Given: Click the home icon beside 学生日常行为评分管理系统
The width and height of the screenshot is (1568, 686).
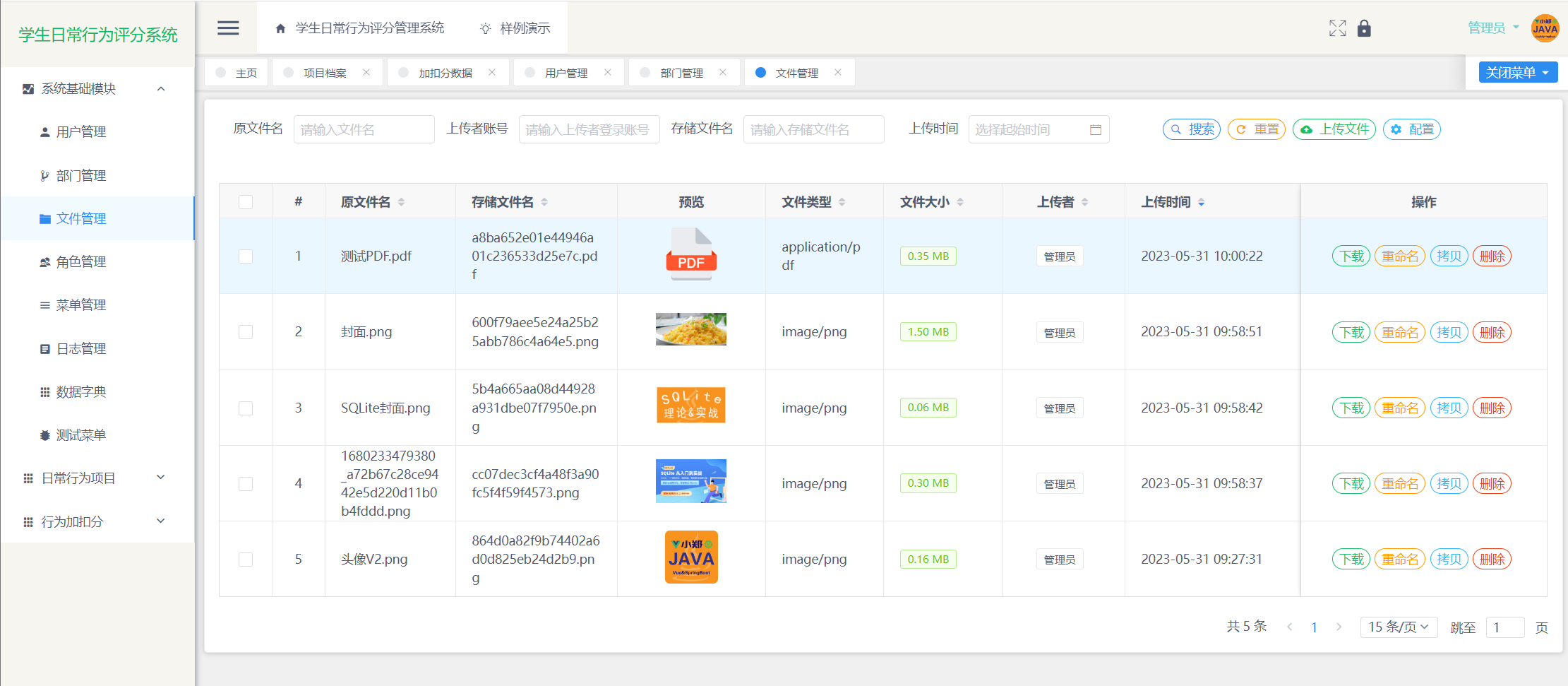Looking at the screenshot, I should [280, 28].
